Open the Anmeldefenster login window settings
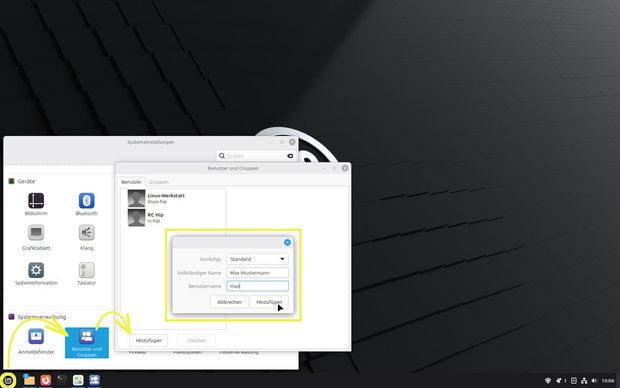620x388 pixels. click(36, 341)
